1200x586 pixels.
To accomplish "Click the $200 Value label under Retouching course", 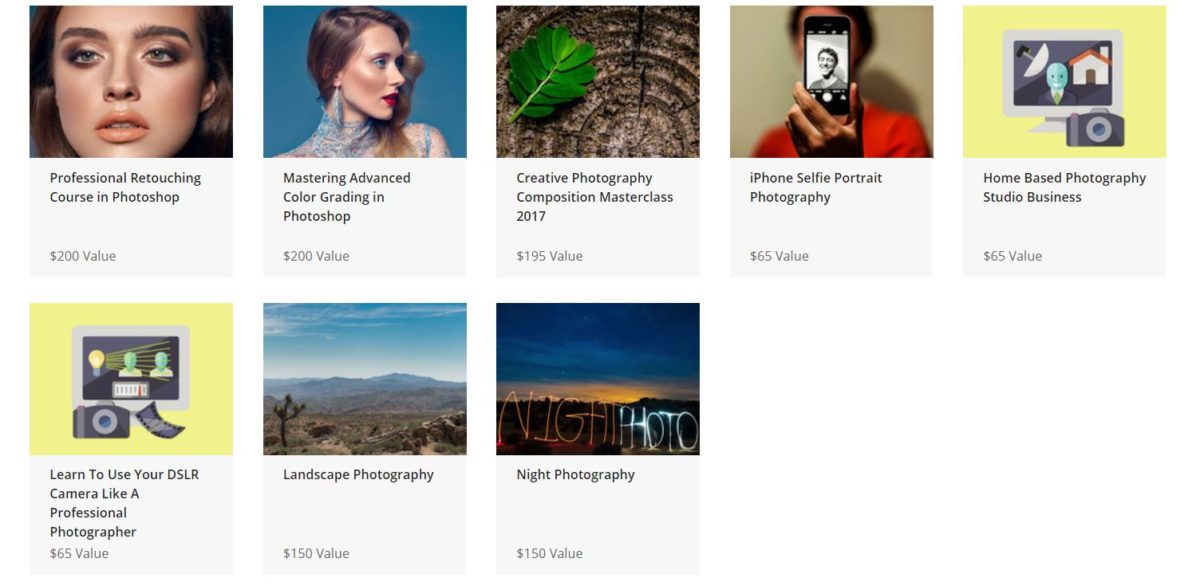I will pyautogui.click(x=83, y=256).
